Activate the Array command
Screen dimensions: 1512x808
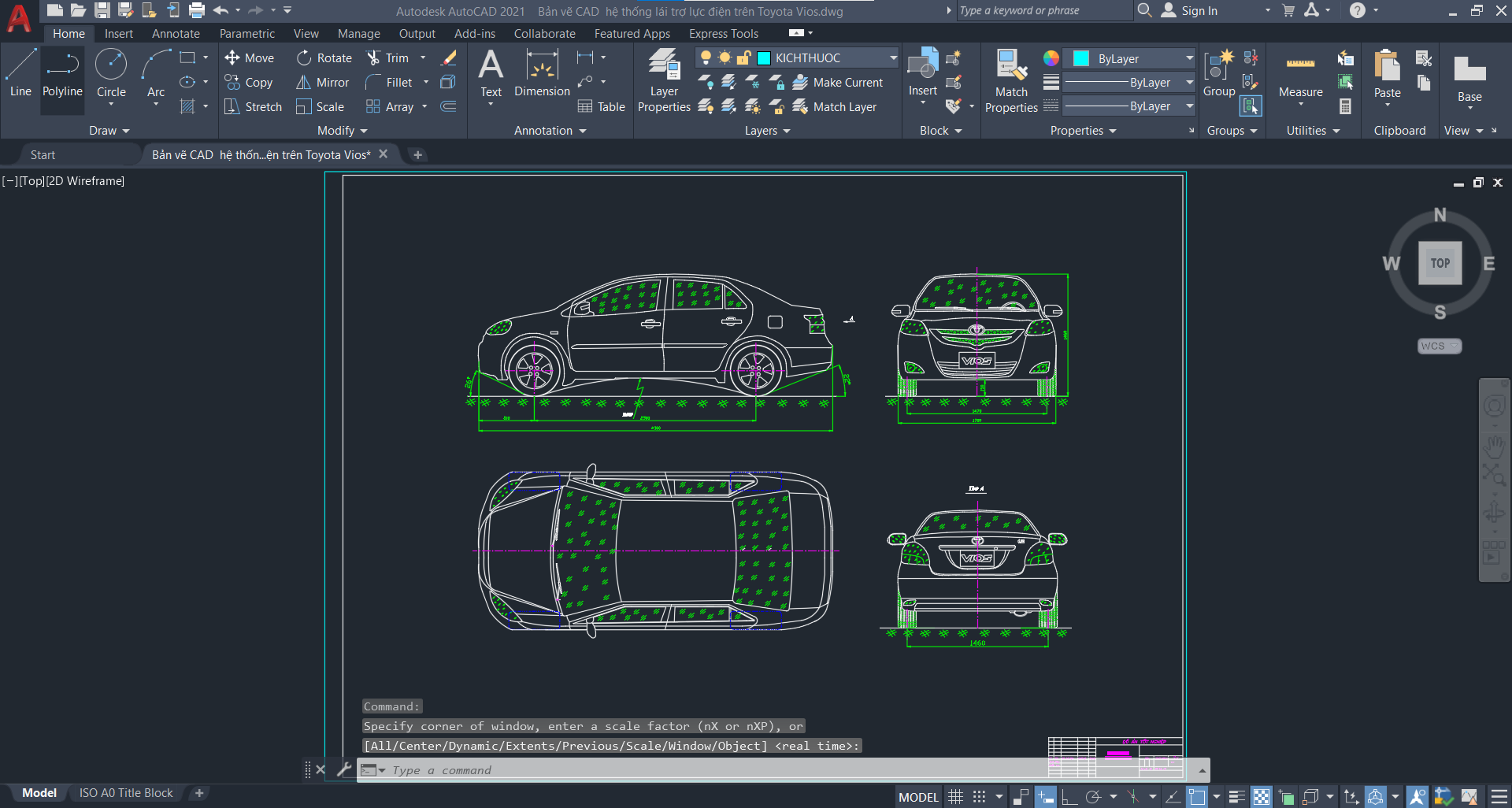coord(390,106)
